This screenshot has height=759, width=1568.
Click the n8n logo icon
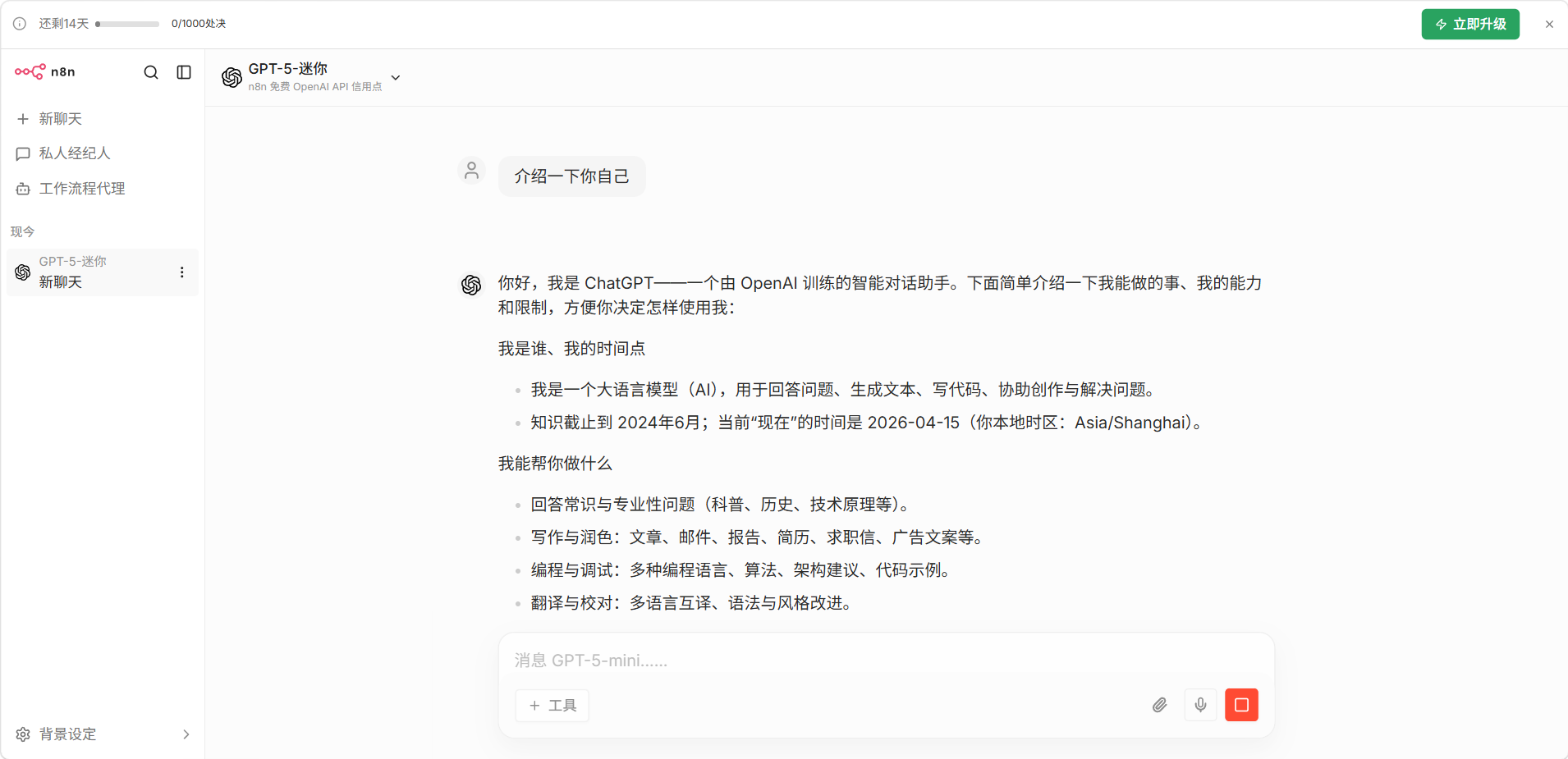[x=30, y=71]
